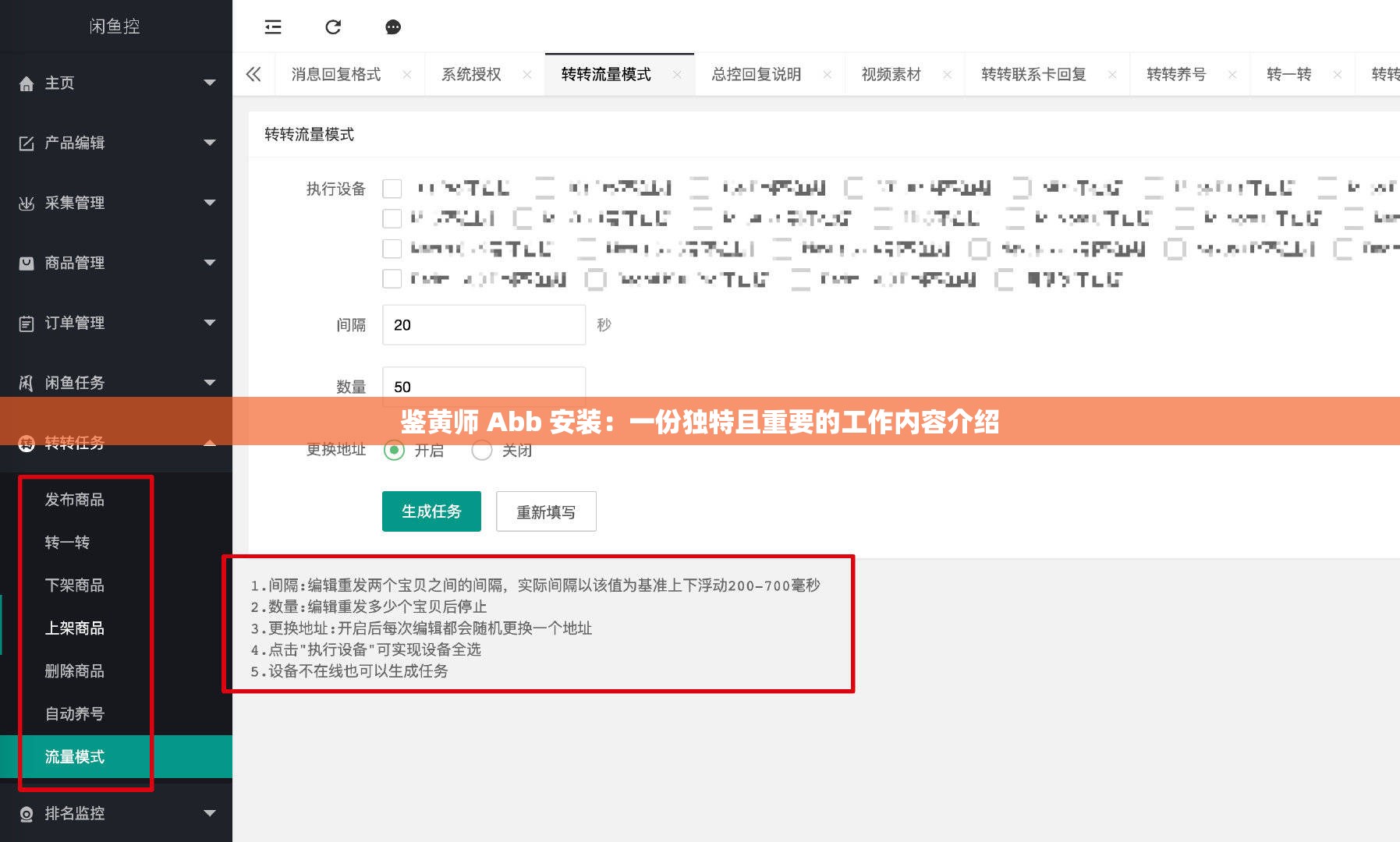Screen dimensions: 1400x842
Task: Switch to the 转转养号 tab
Action: pos(1176,74)
